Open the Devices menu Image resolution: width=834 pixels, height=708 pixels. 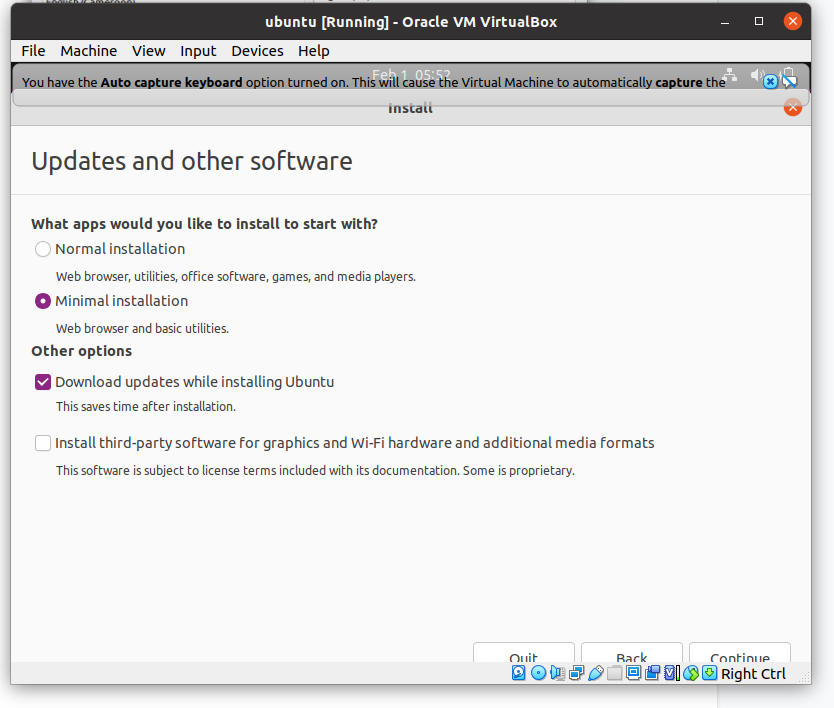point(257,51)
